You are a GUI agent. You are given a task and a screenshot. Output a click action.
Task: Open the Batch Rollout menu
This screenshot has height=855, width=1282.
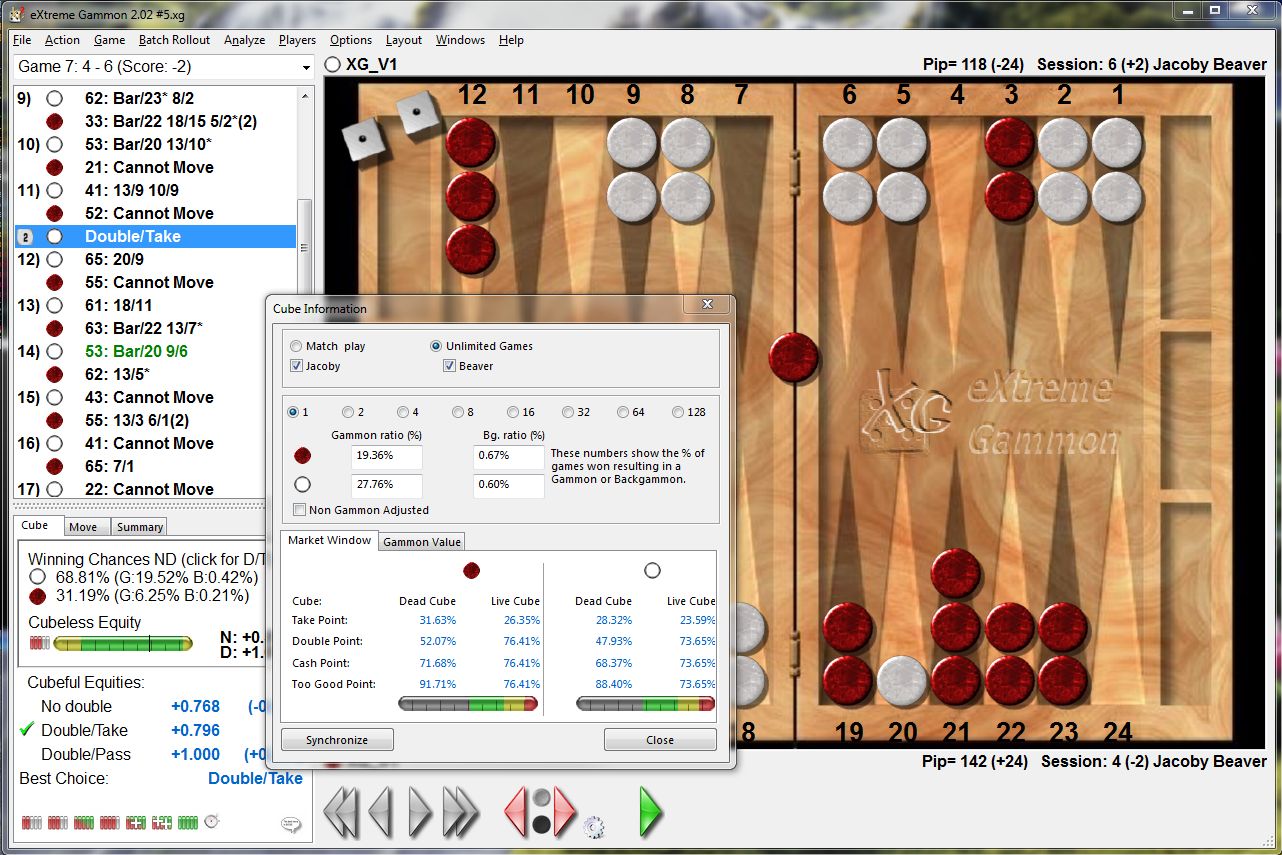(x=174, y=40)
